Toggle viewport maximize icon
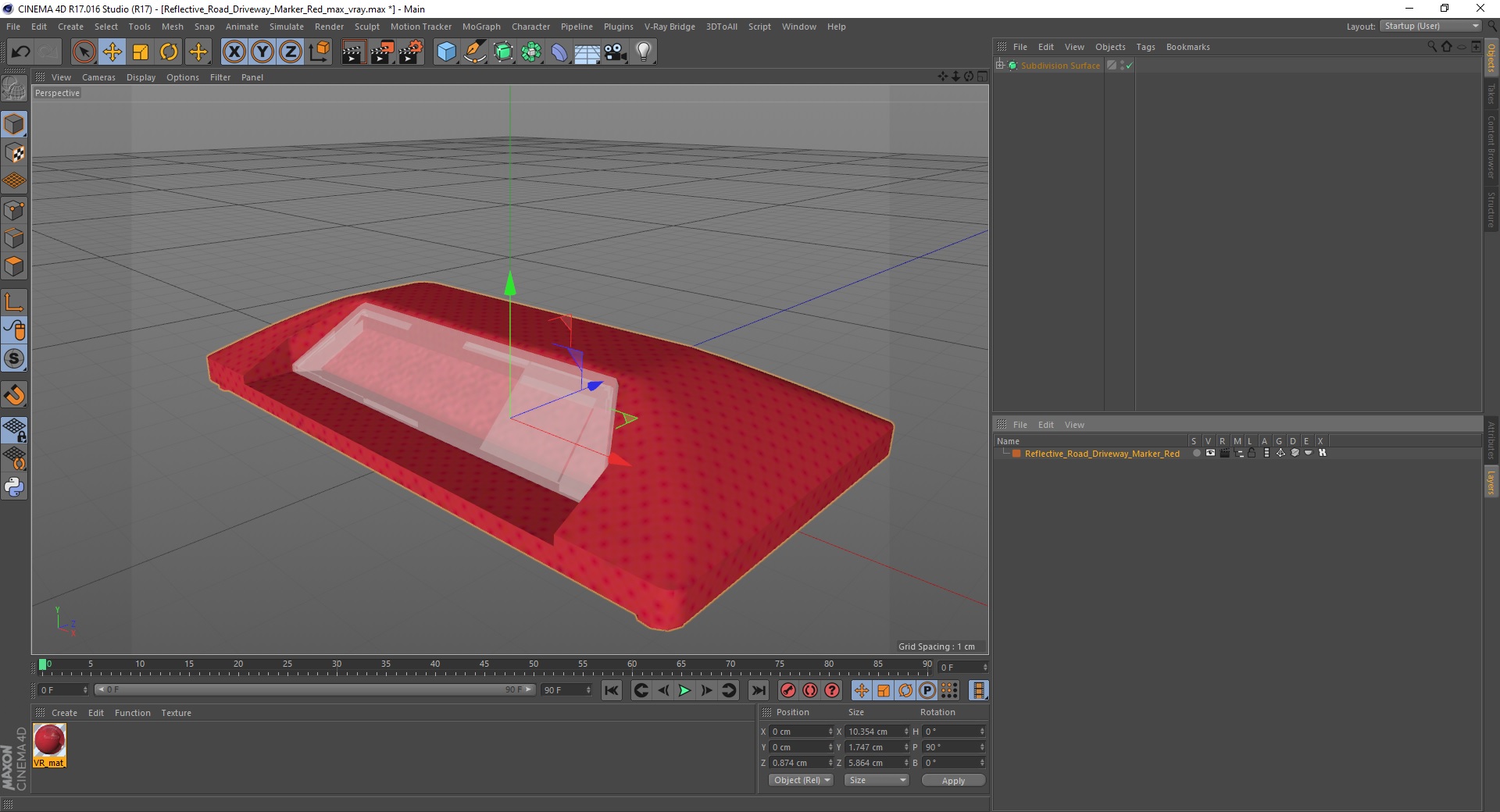Viewport: 1500px width, 812px height. [982, 77]
